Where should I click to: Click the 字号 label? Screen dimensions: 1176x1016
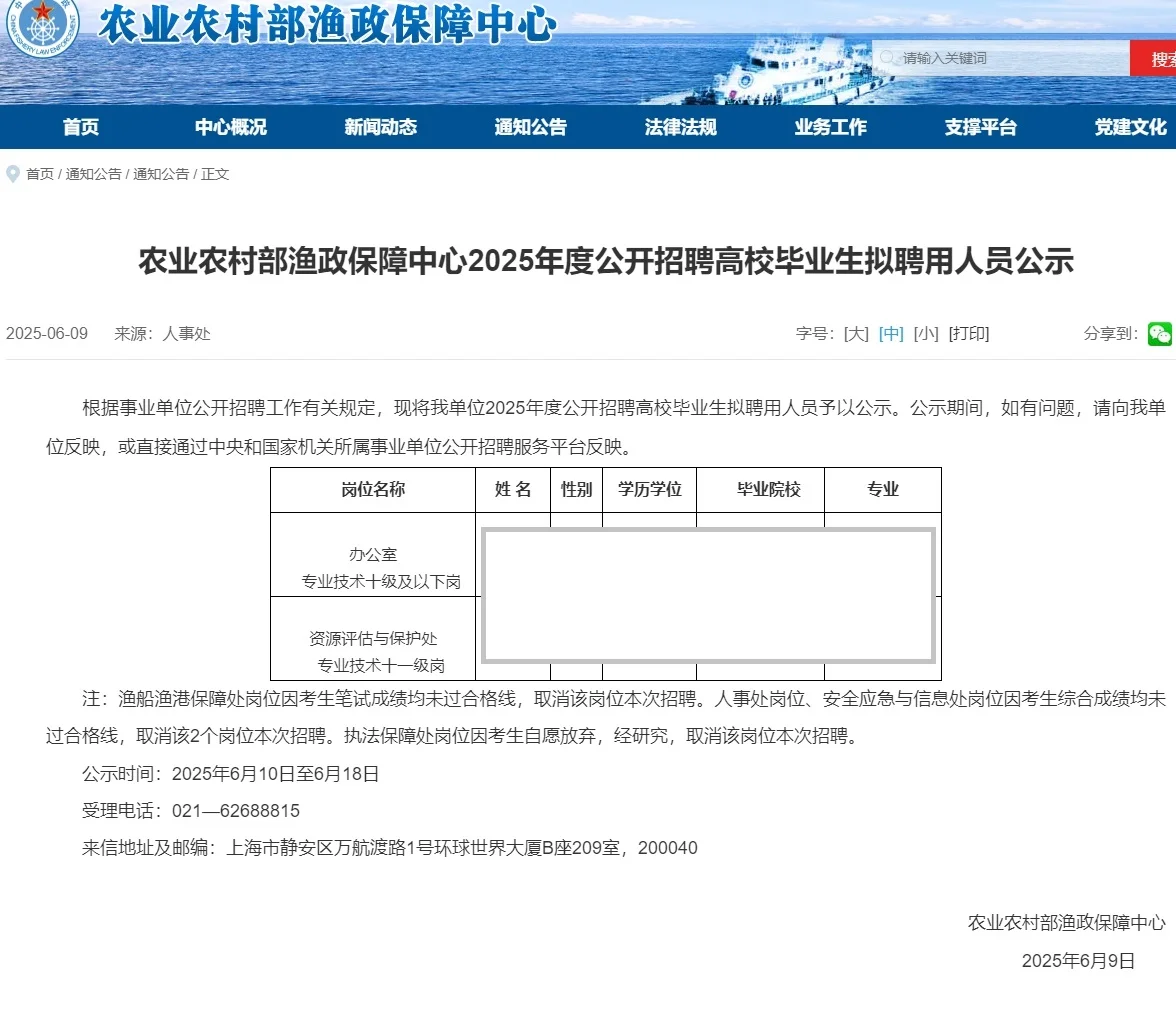coord(815,334)
